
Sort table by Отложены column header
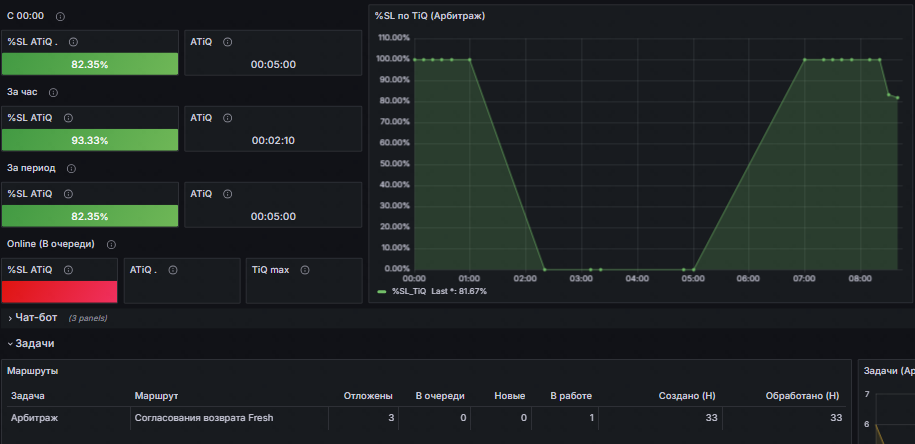tap(368, 396)
